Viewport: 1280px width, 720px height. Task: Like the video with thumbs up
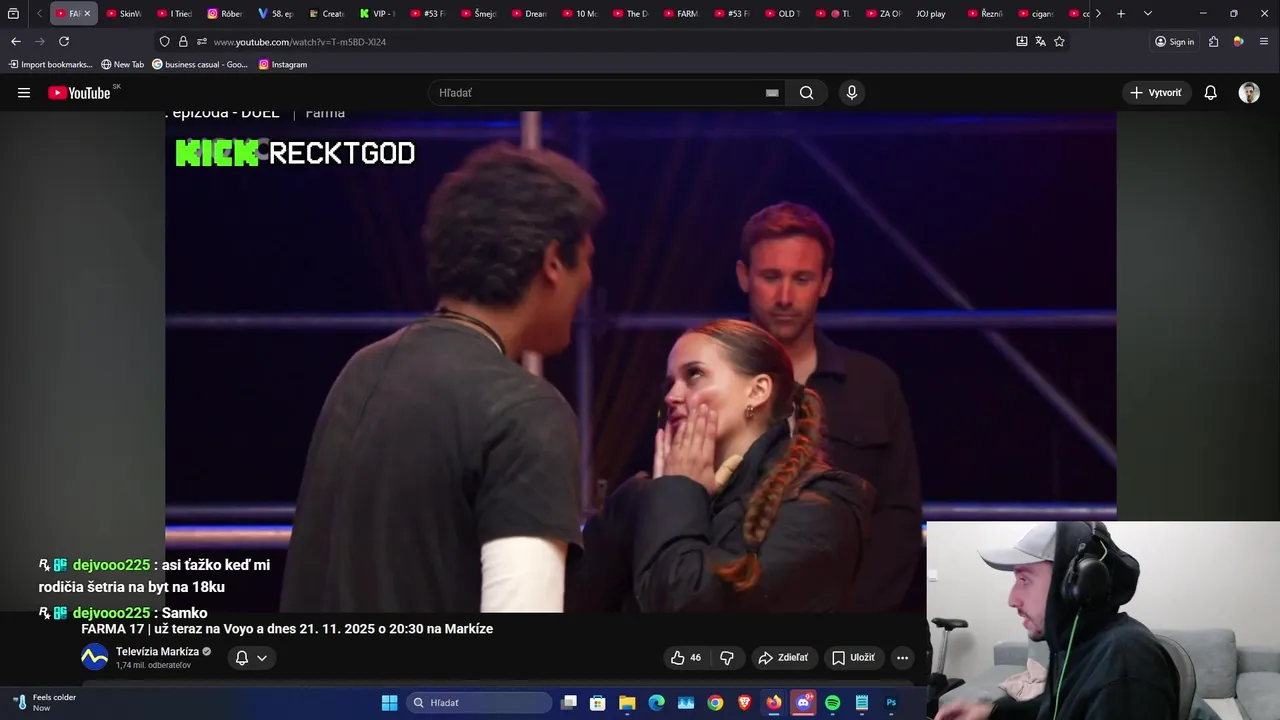pos(686,658)
